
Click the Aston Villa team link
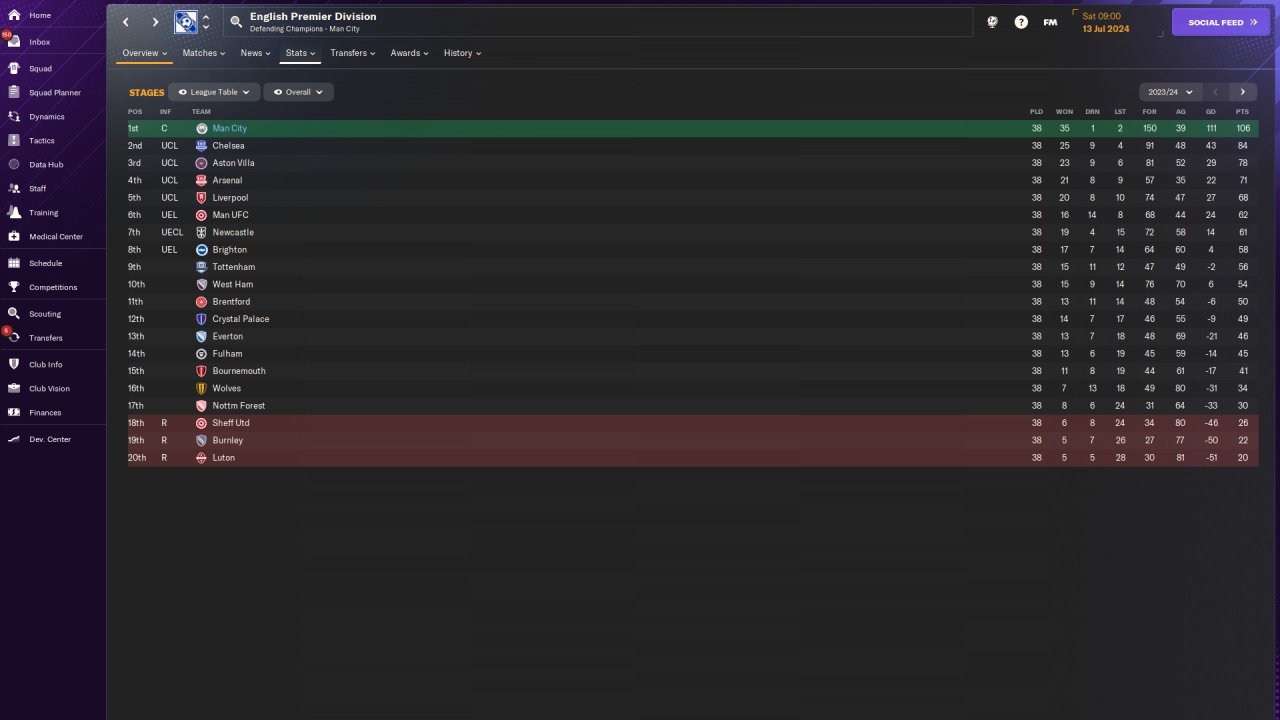click(233, 163)
